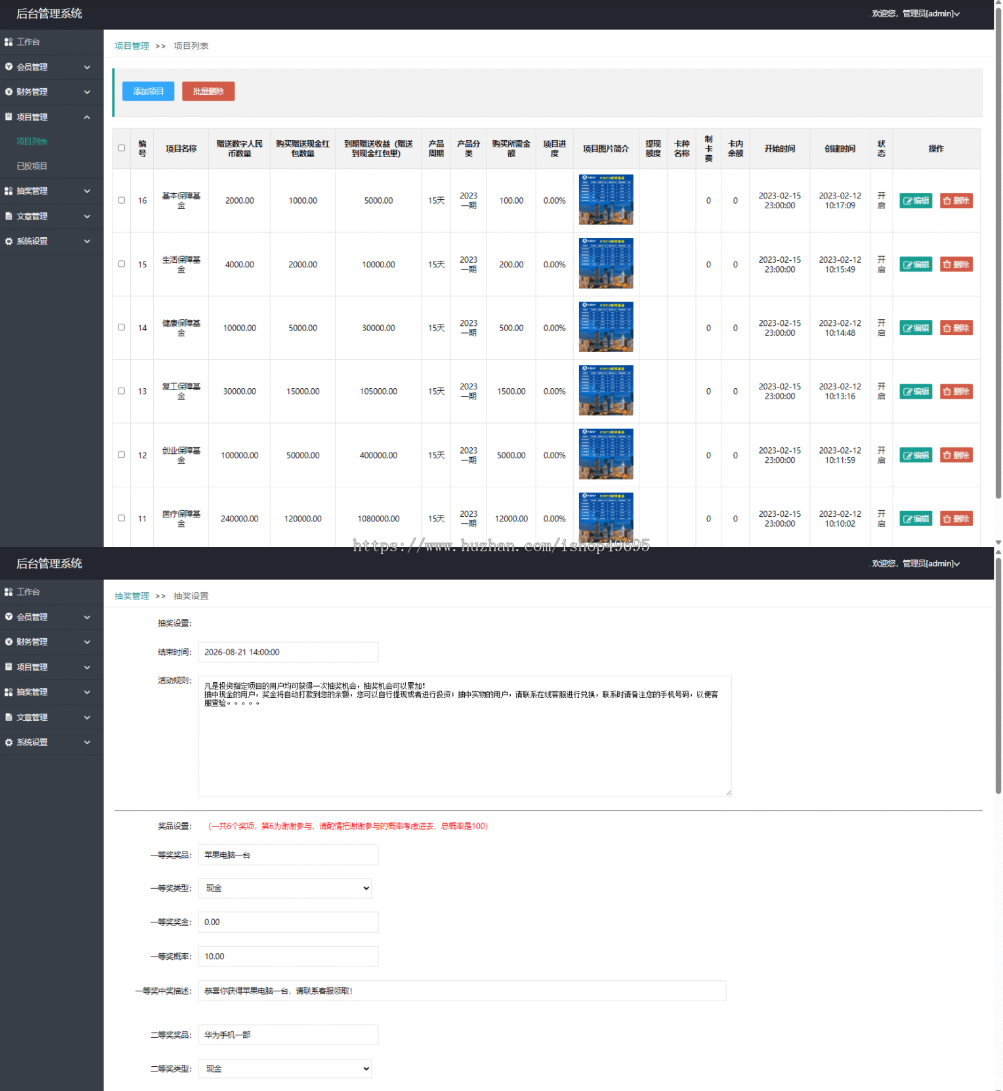Click the project list page vertical scrollbar
This screenshot has width=1003, height=1091.
coord(998,254)
